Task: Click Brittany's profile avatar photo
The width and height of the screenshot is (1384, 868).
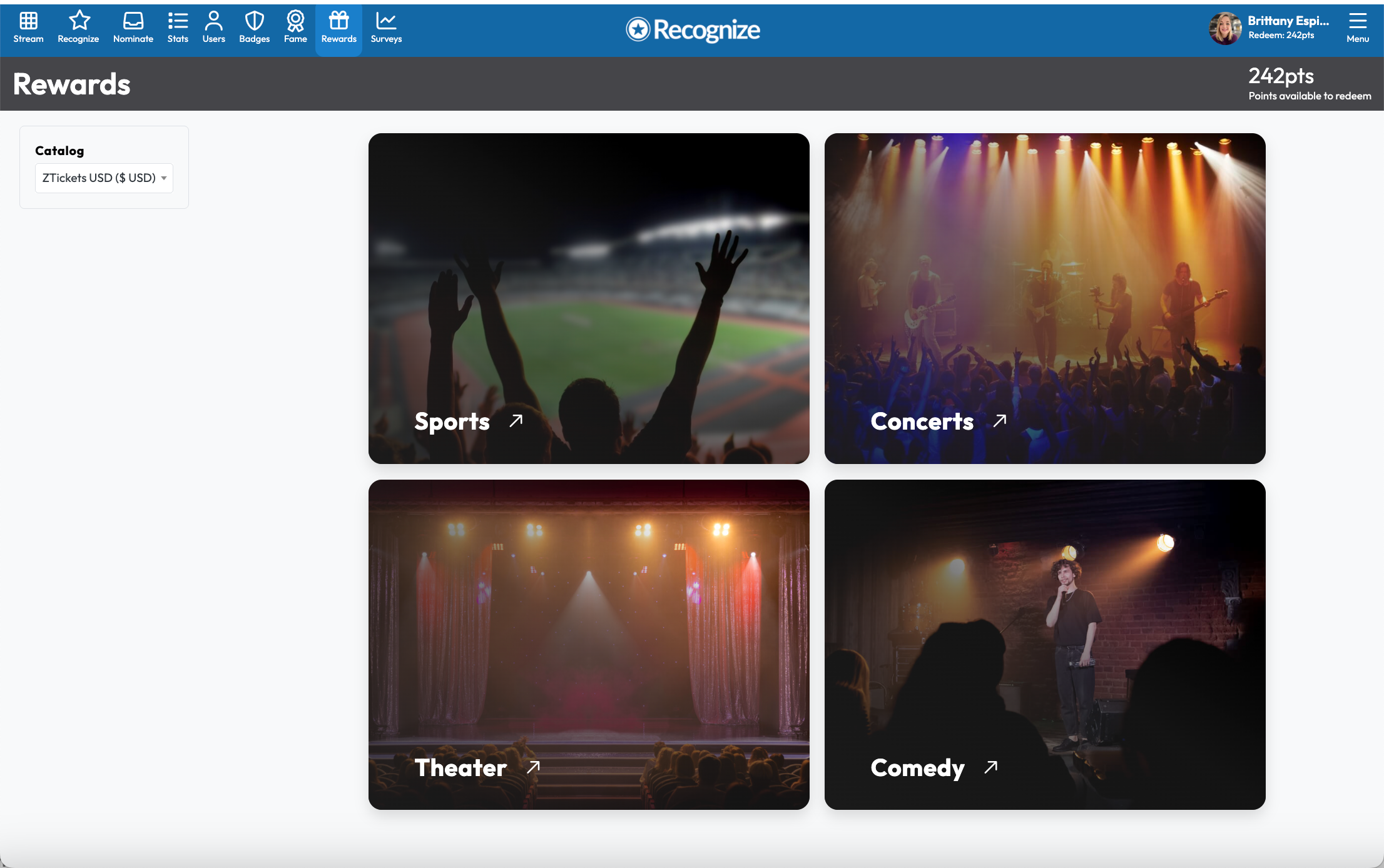Action: tap(1224, 28)
